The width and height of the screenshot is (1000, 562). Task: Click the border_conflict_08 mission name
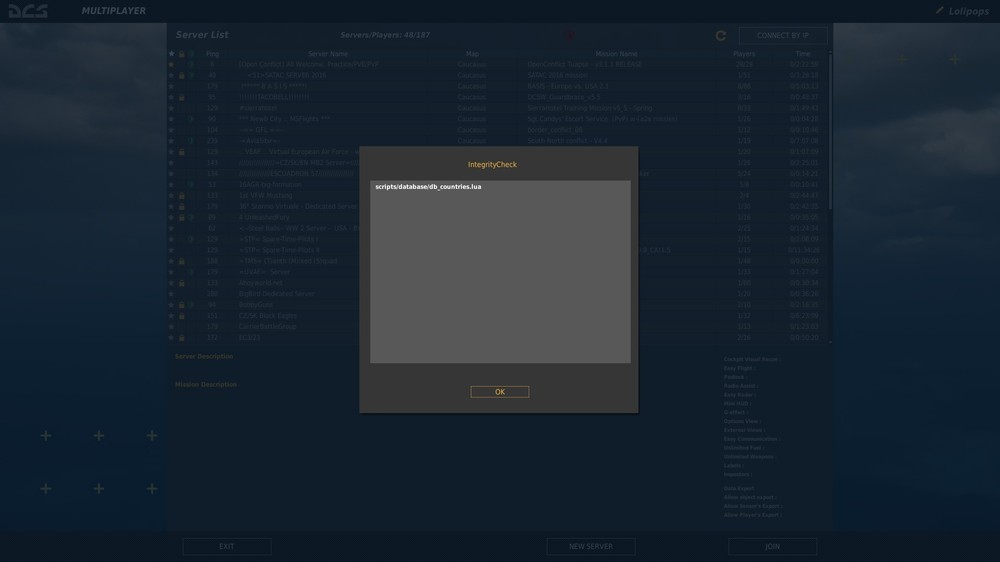click(554, 130)
